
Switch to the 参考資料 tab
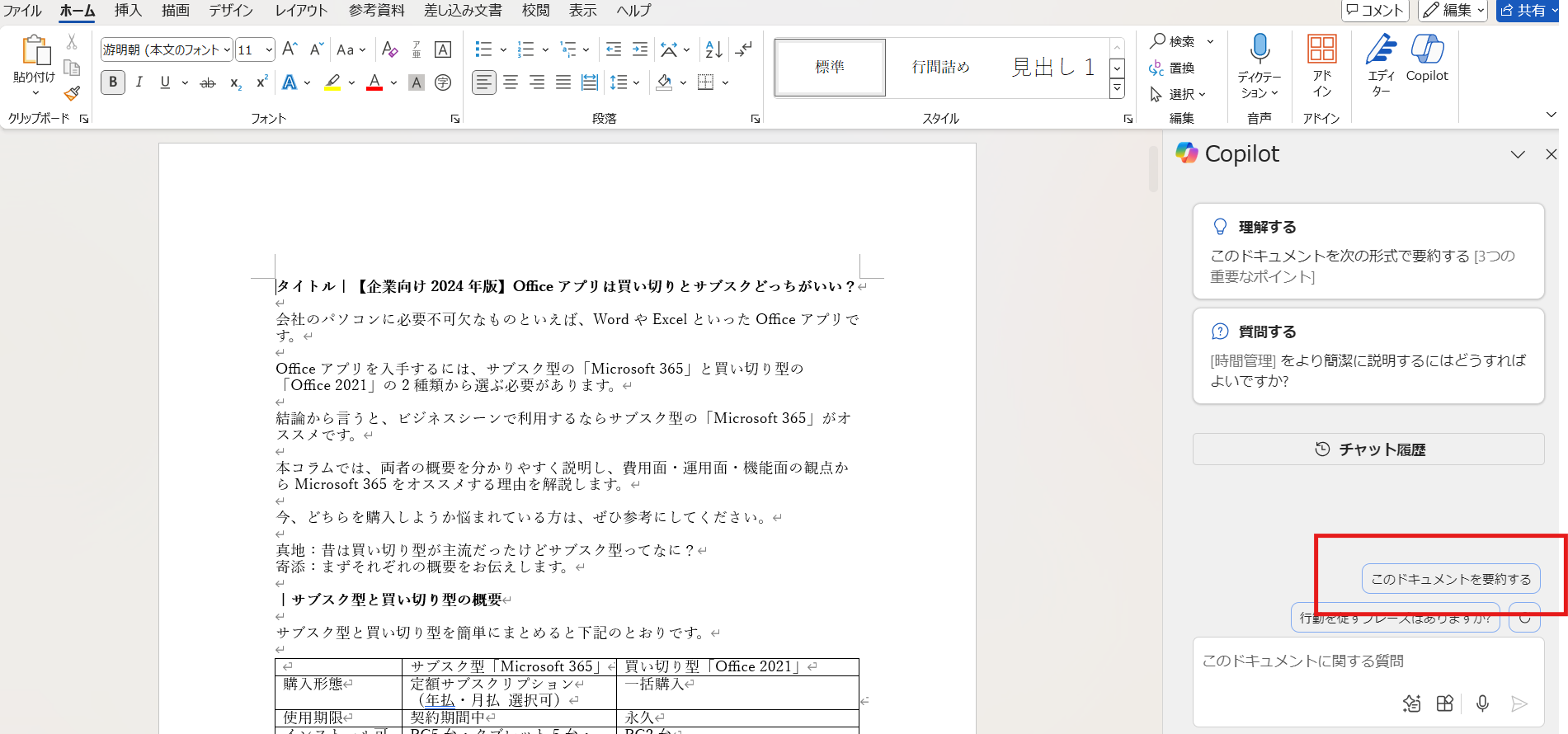(377, 11)
